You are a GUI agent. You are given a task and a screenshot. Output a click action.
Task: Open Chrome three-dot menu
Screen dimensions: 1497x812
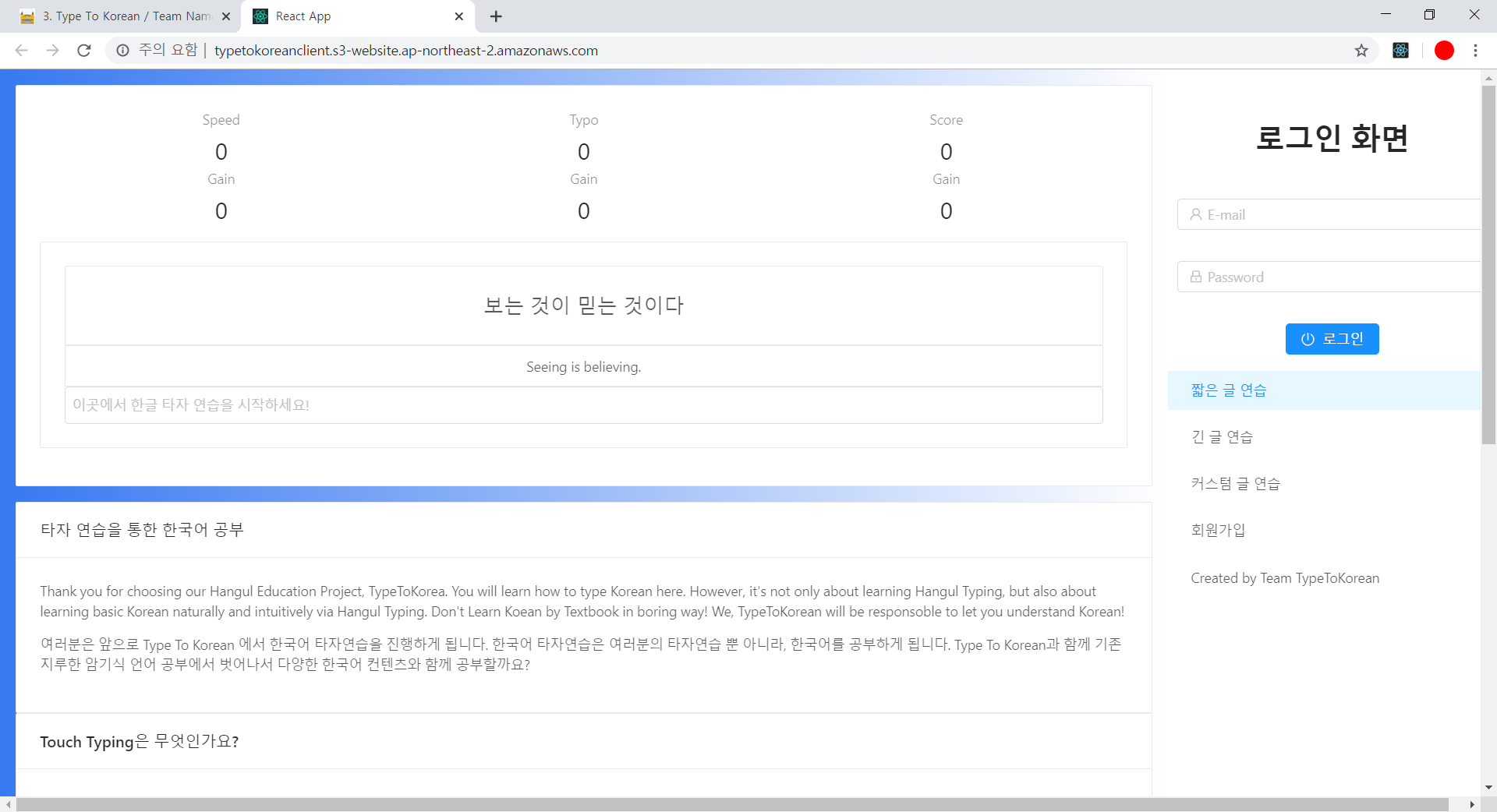click(1475, 51)
